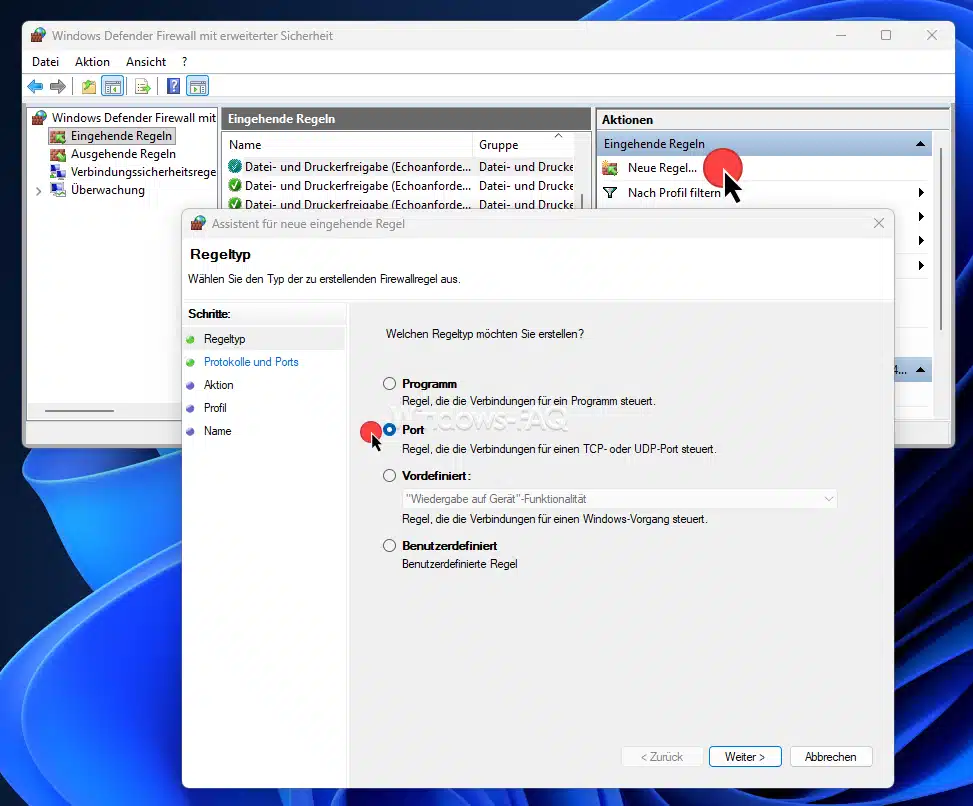Viewport: 973px width, 806px height.
Task: Click the < Zurück button
Action: (x=661, y=757)
